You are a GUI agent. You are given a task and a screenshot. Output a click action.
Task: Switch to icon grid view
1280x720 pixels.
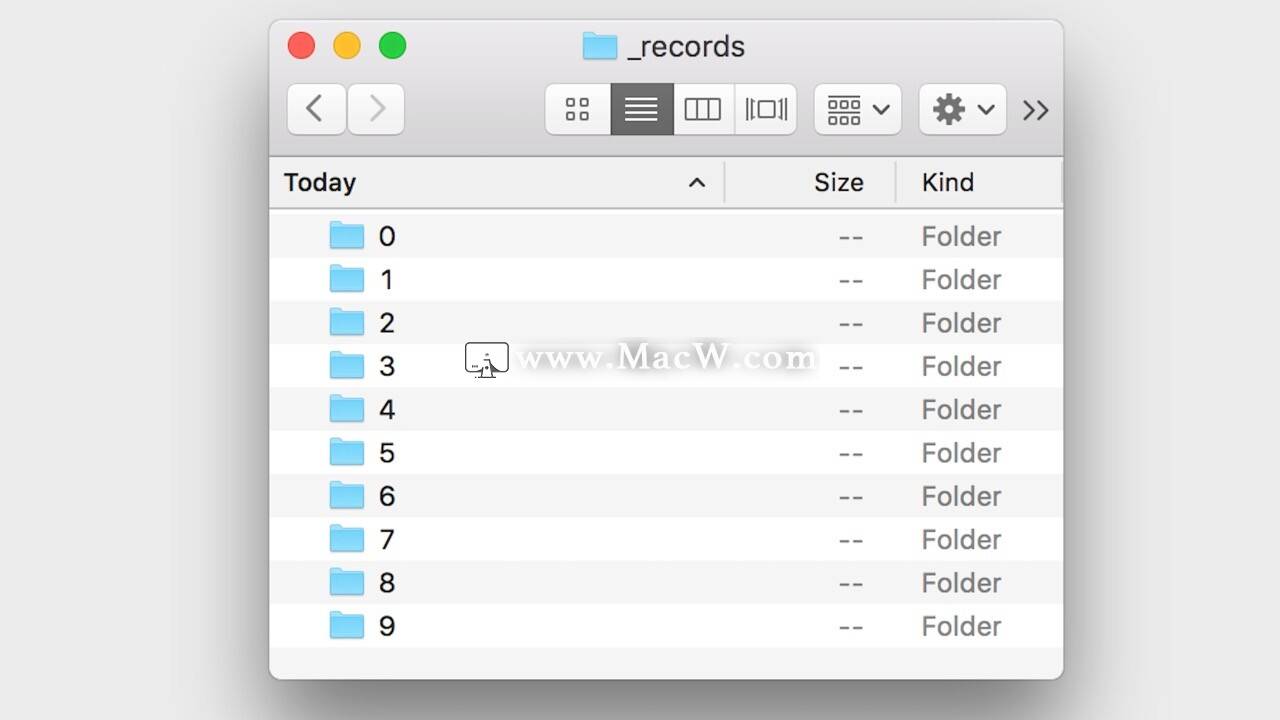(x=578, y=109)
